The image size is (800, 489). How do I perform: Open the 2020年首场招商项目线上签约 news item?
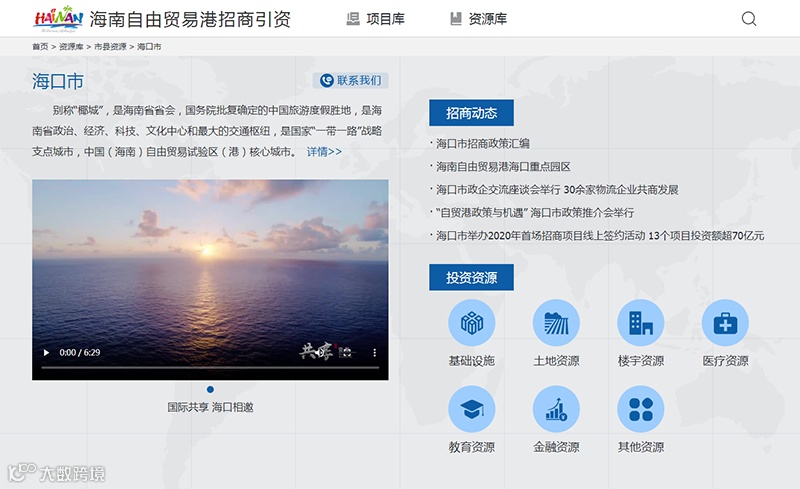coord(599,235)
